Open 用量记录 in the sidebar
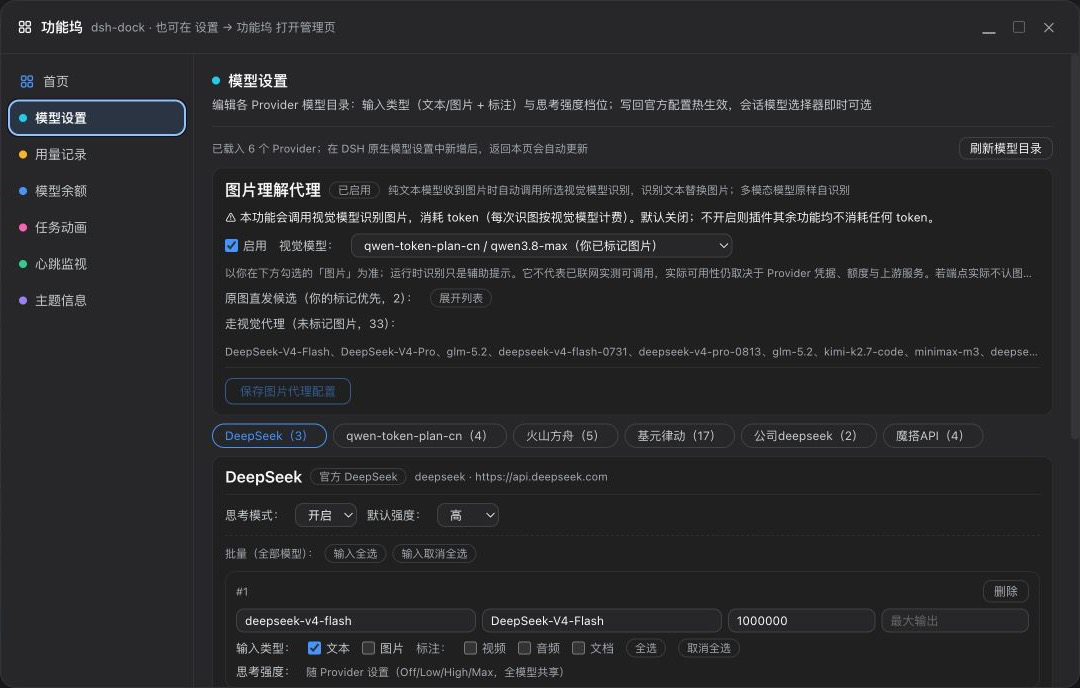 point(97,154)
